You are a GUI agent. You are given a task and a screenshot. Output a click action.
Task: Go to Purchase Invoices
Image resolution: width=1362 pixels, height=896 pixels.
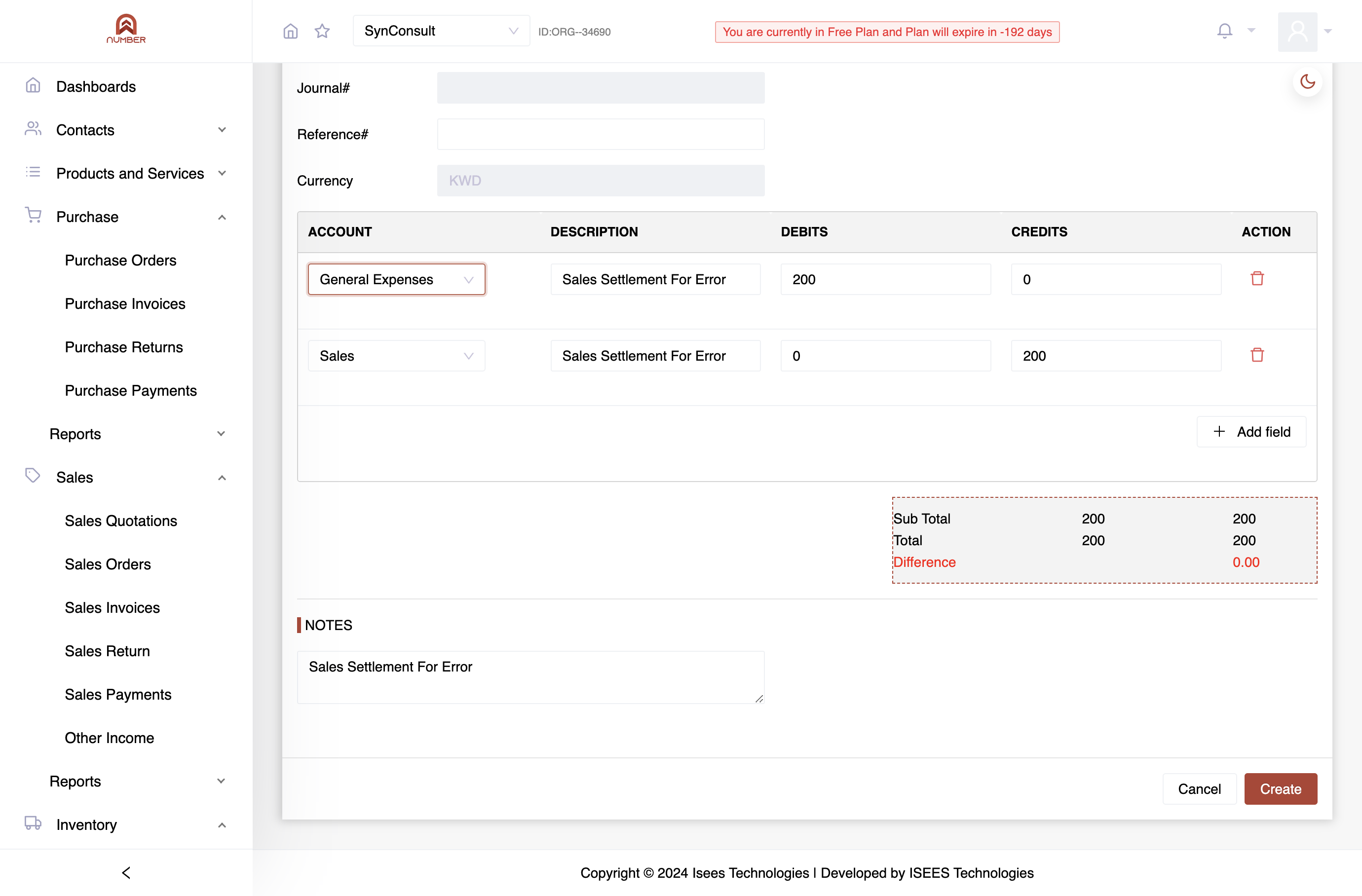click(125, 304)
